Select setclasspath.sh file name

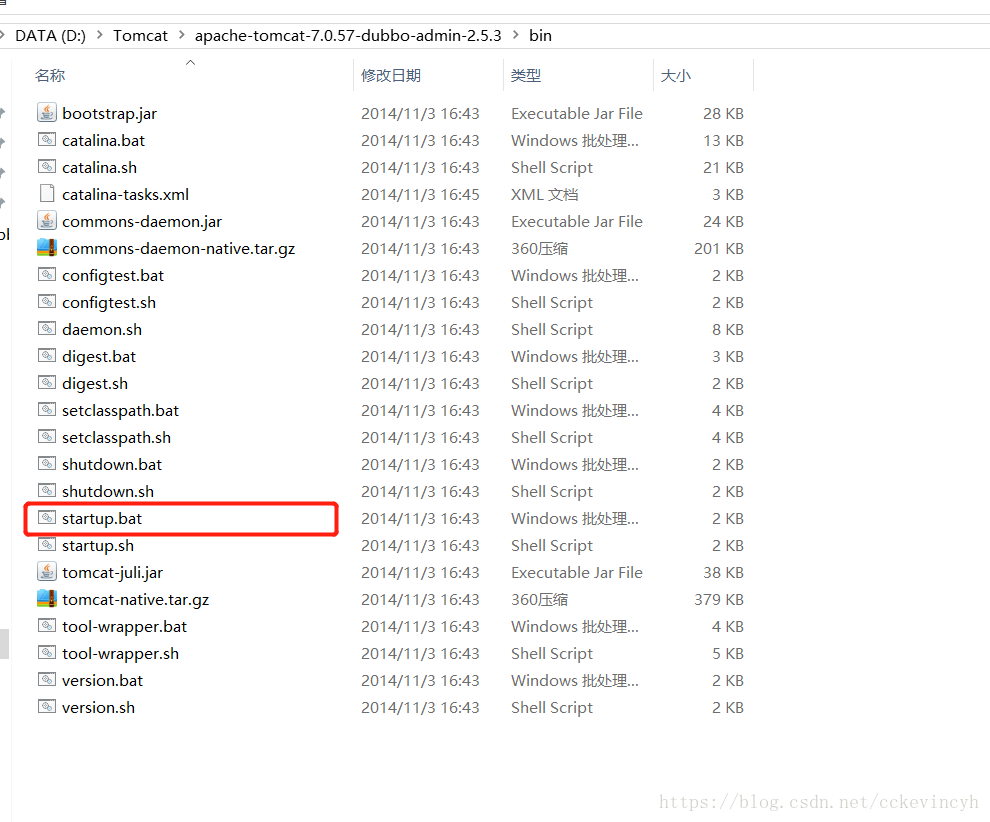click(x=116, y=438)
